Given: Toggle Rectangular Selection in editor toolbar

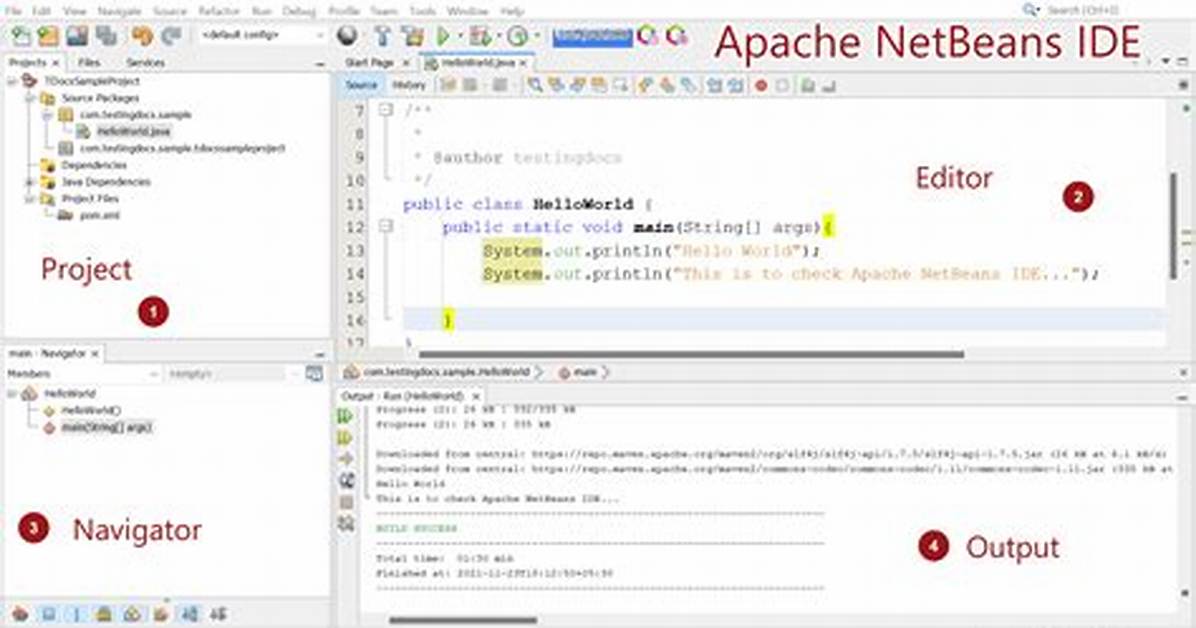Looking at the screenshot, I should [620, 85].
